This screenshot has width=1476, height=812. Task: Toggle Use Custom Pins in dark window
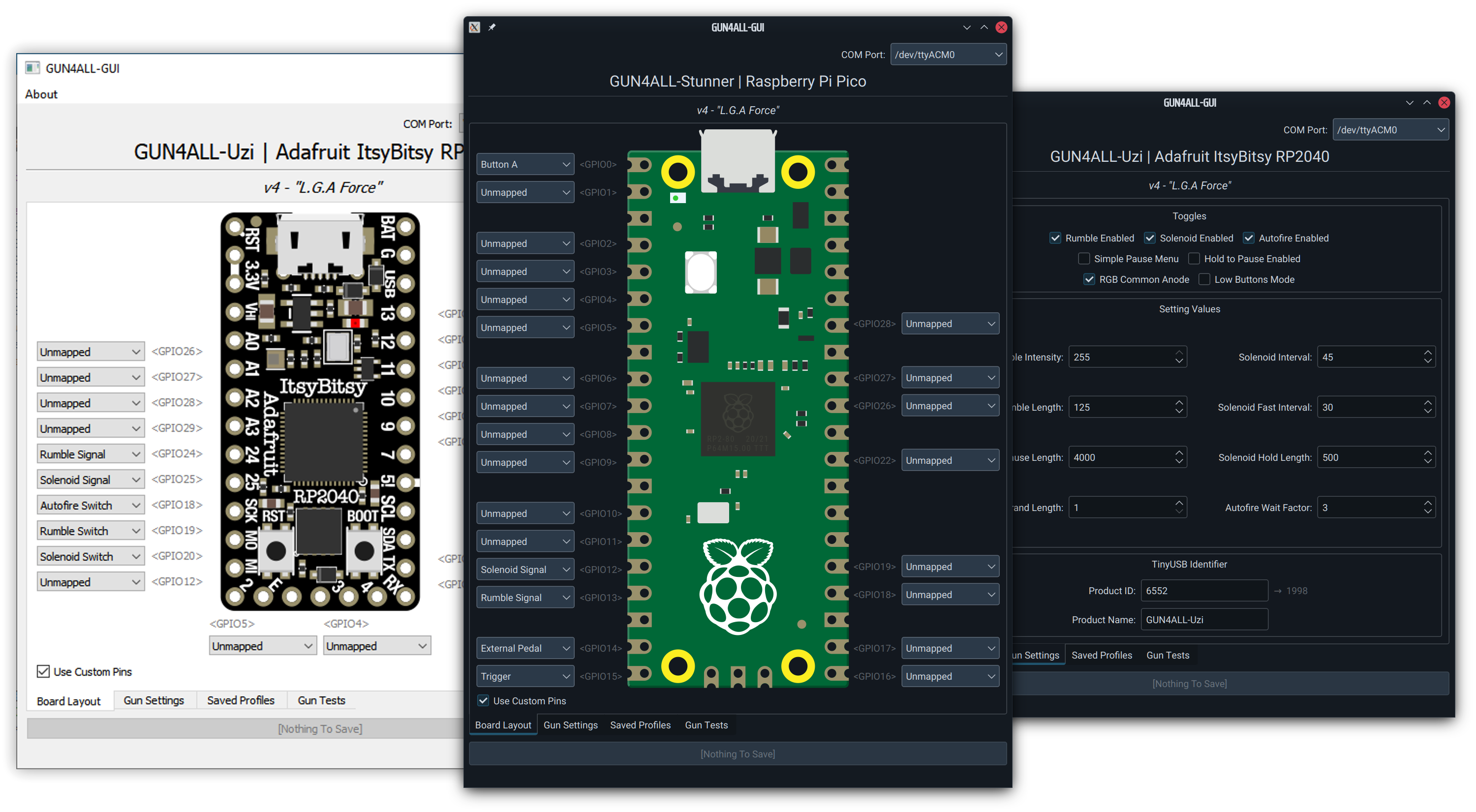coord(484,700)
